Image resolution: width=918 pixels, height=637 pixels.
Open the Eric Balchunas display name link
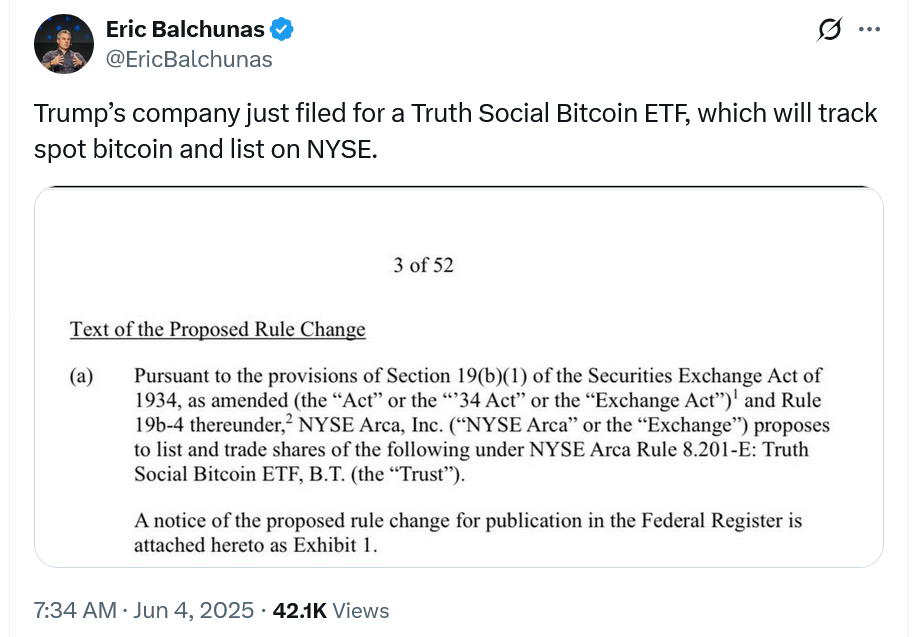(x=184, y=30)
